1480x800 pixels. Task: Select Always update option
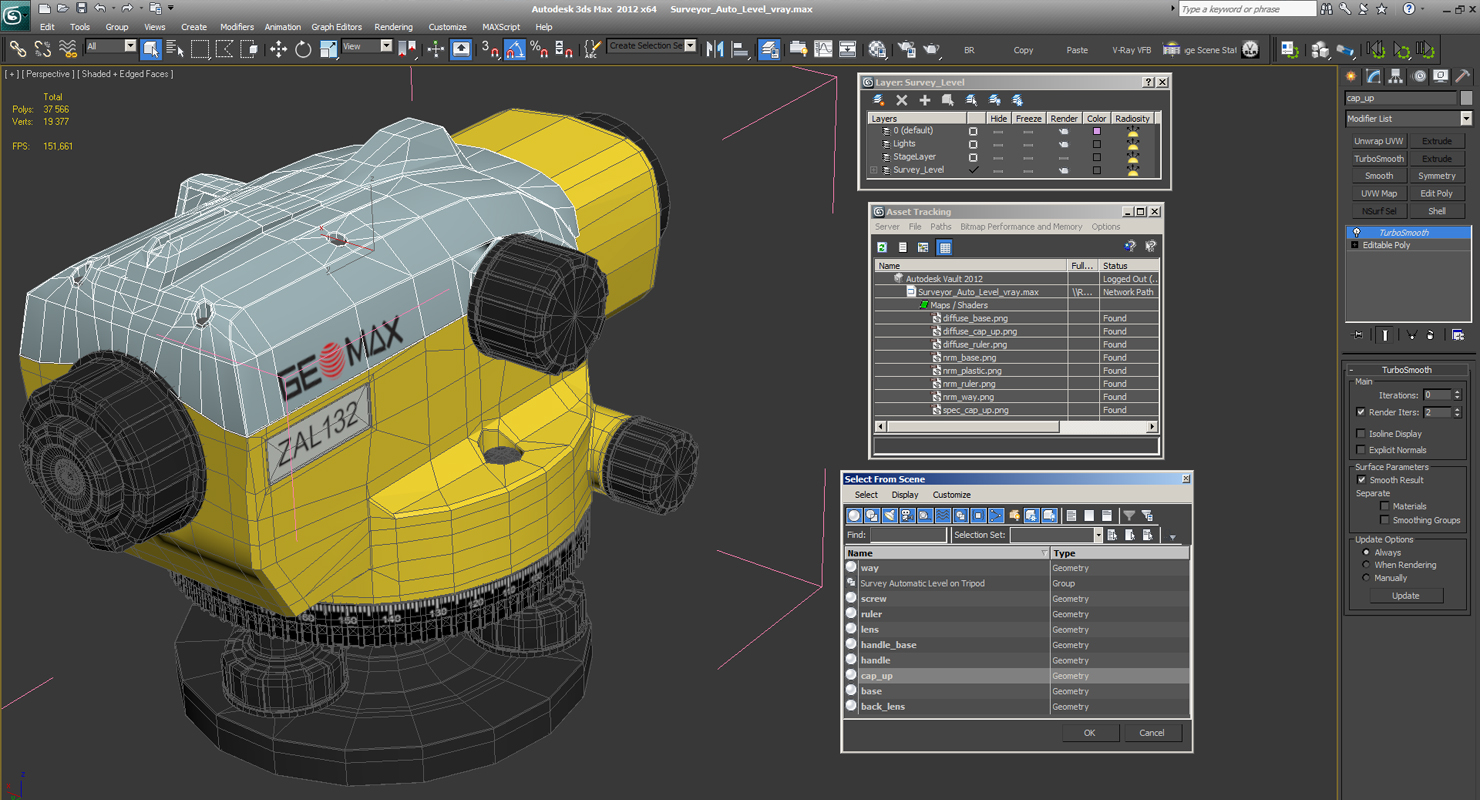point(1366,552)
